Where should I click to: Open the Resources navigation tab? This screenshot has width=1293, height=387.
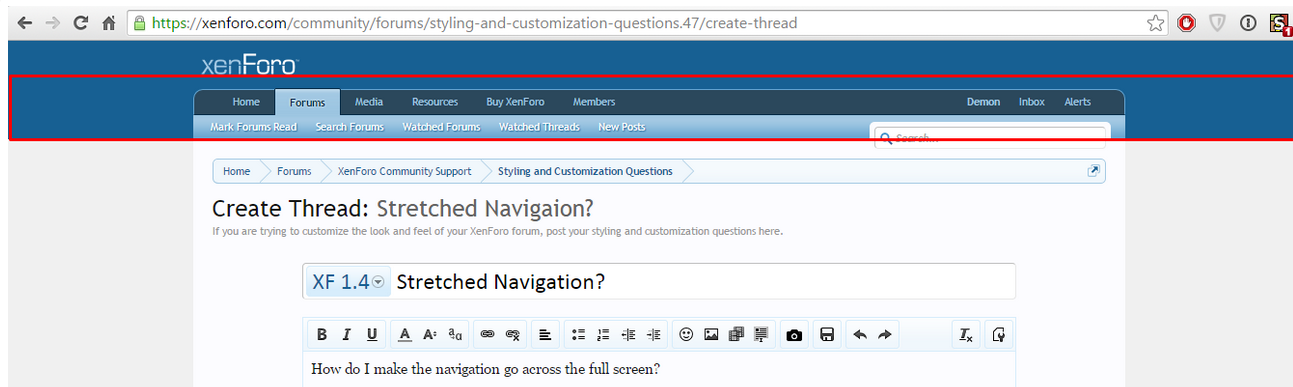coord(435,102)
